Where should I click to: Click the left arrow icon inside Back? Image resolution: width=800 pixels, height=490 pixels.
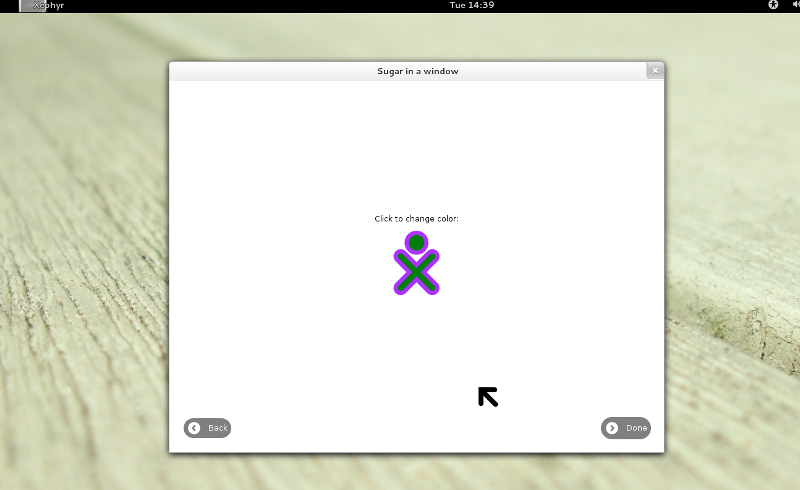coord(194,428)
